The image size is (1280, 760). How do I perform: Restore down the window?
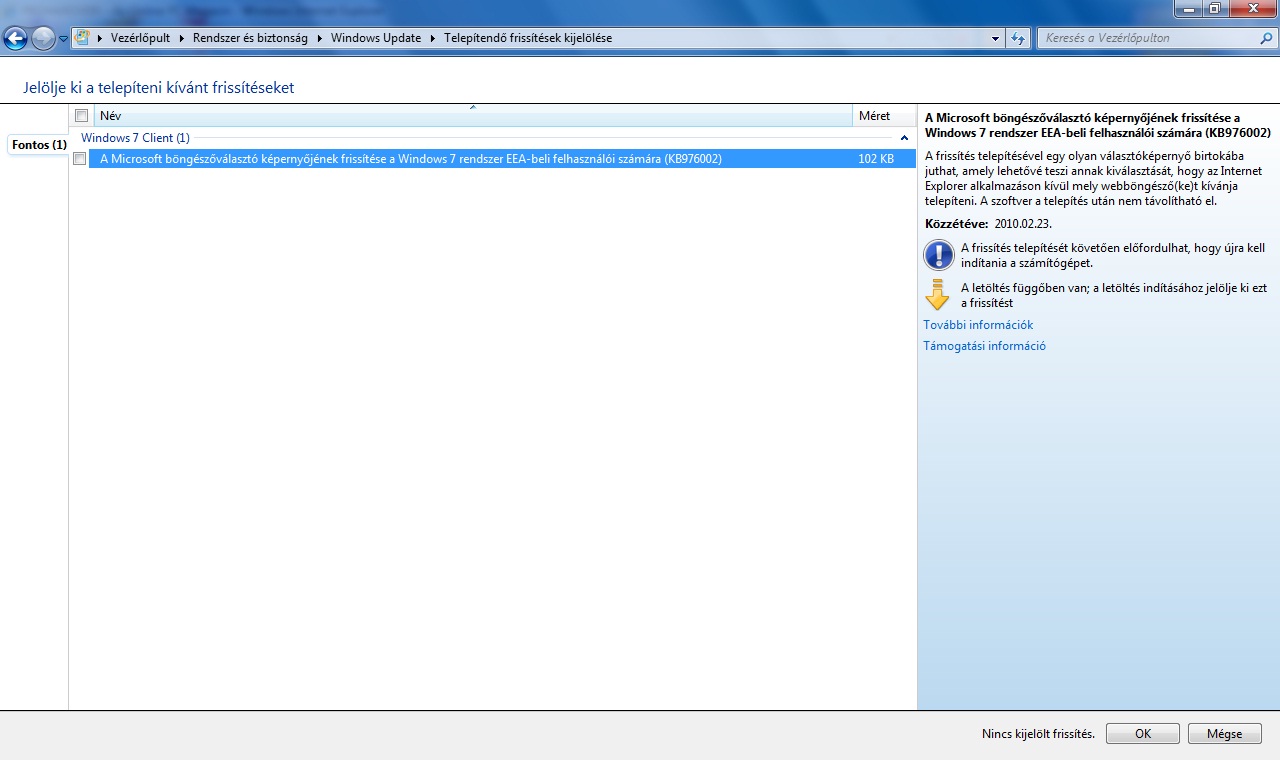pyautogui.click(x=1213, y=8)
